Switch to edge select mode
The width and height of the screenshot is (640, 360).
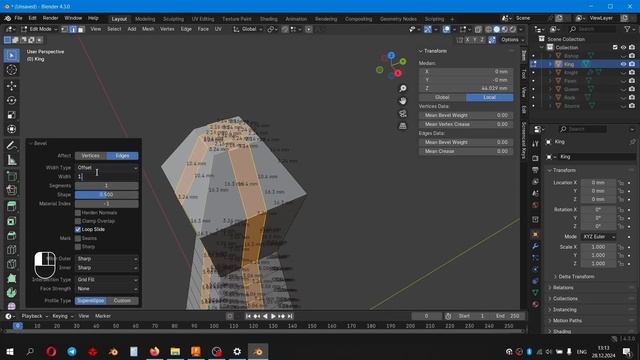tap(73, 29)
